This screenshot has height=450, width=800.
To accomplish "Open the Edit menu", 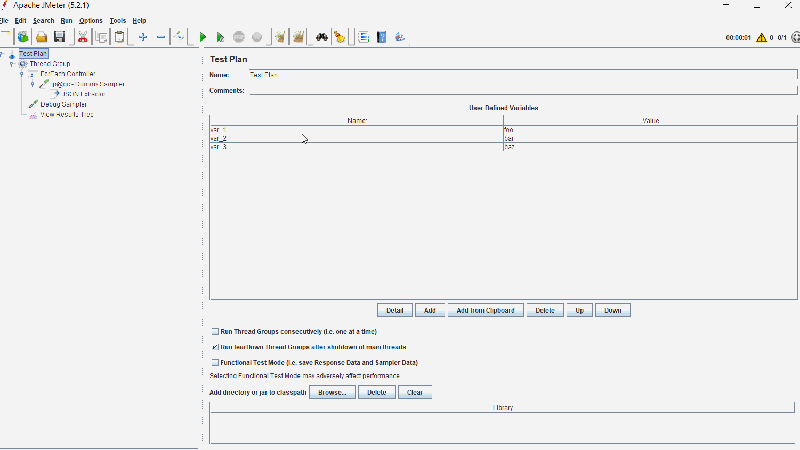I will click(x=20, y=20).
